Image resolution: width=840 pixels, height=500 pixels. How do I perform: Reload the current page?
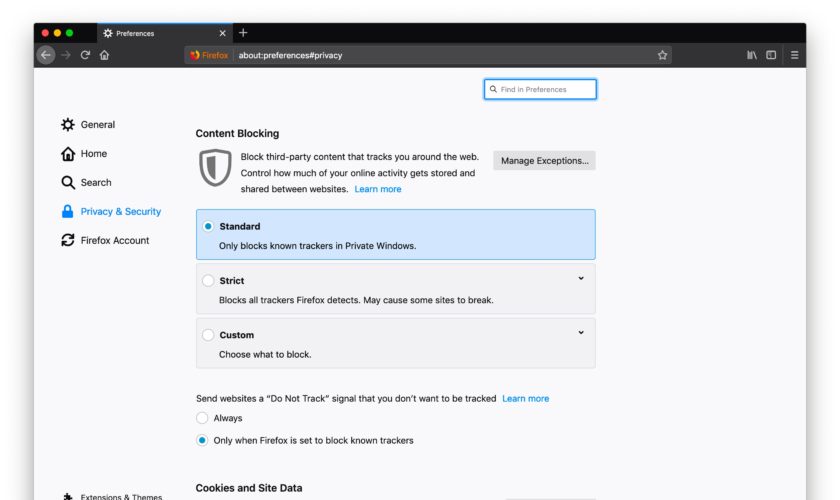85,55
